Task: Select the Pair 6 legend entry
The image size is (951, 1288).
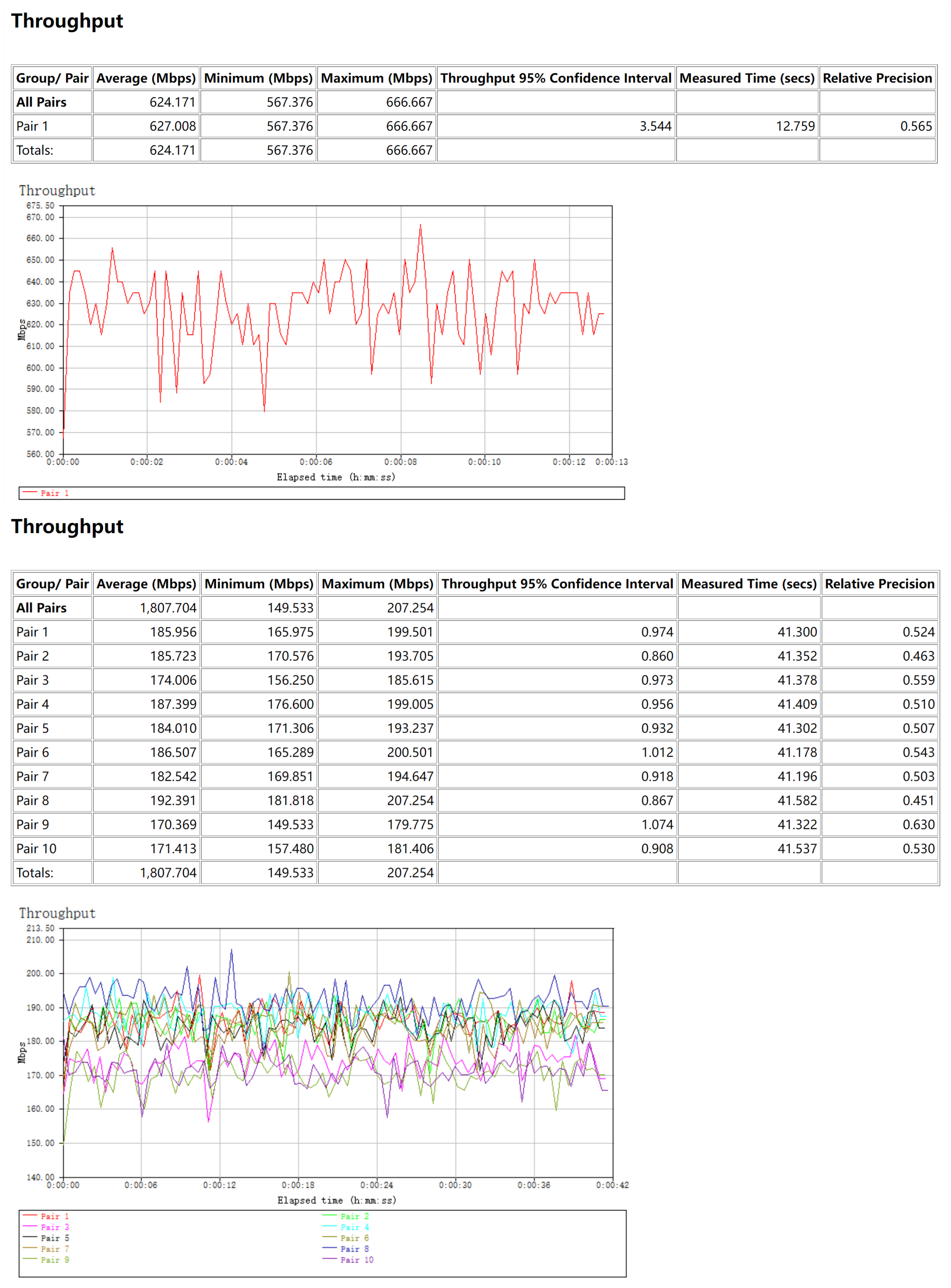Action: point(354,1238)
